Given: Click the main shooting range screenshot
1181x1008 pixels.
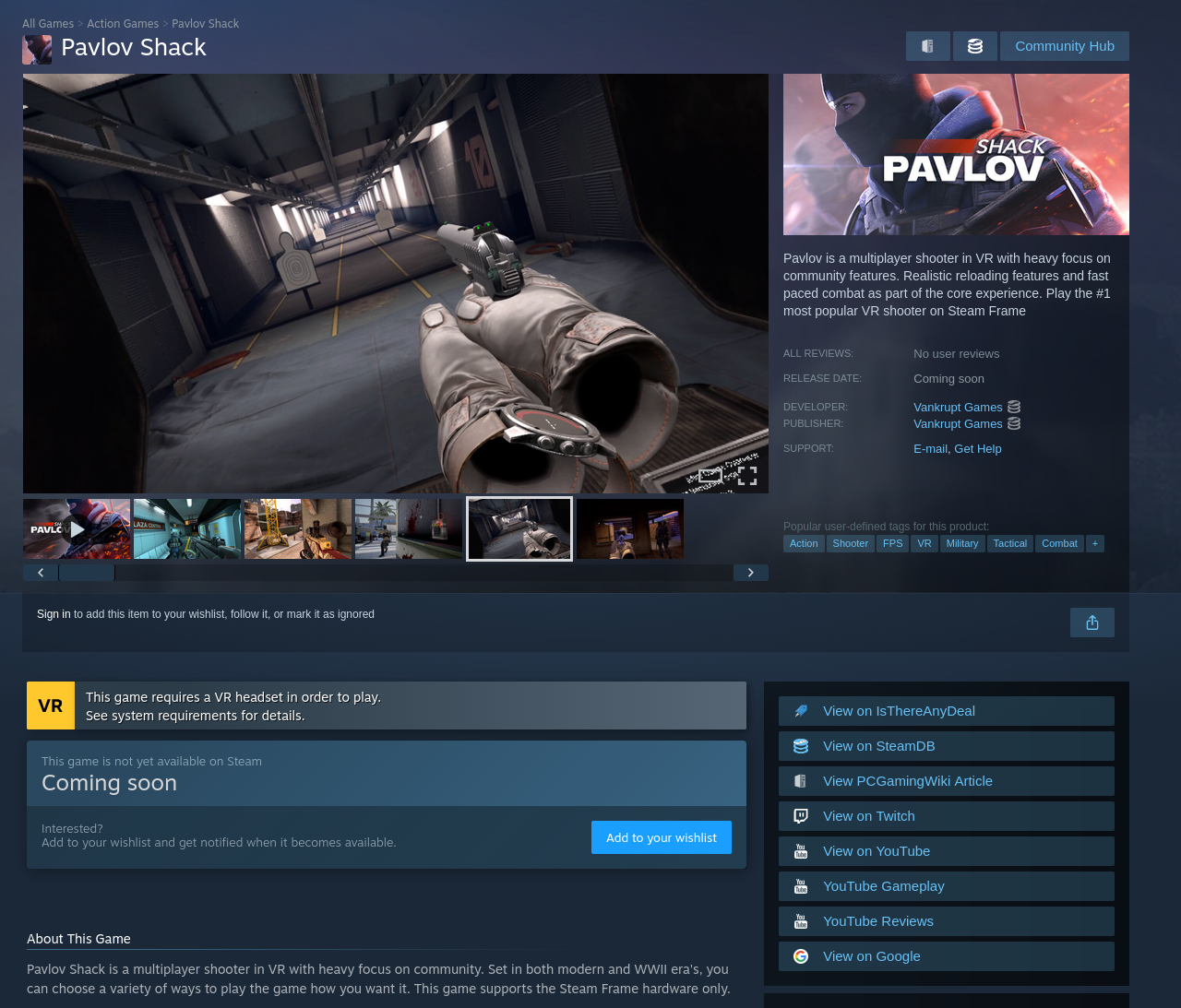Looking at the screenshot, I should [x=396, y=283].
